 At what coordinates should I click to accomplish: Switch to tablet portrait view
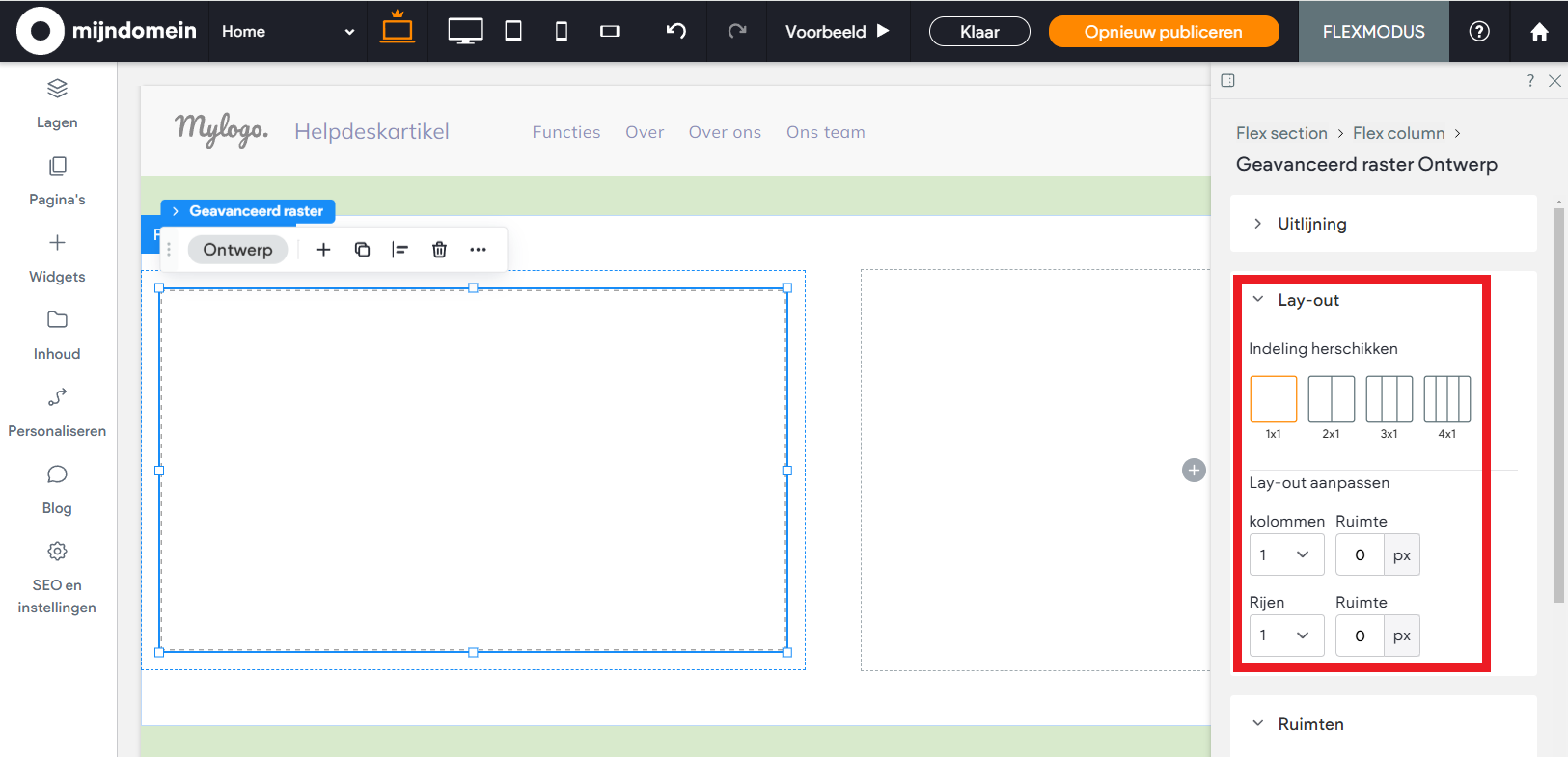point(513,32)
